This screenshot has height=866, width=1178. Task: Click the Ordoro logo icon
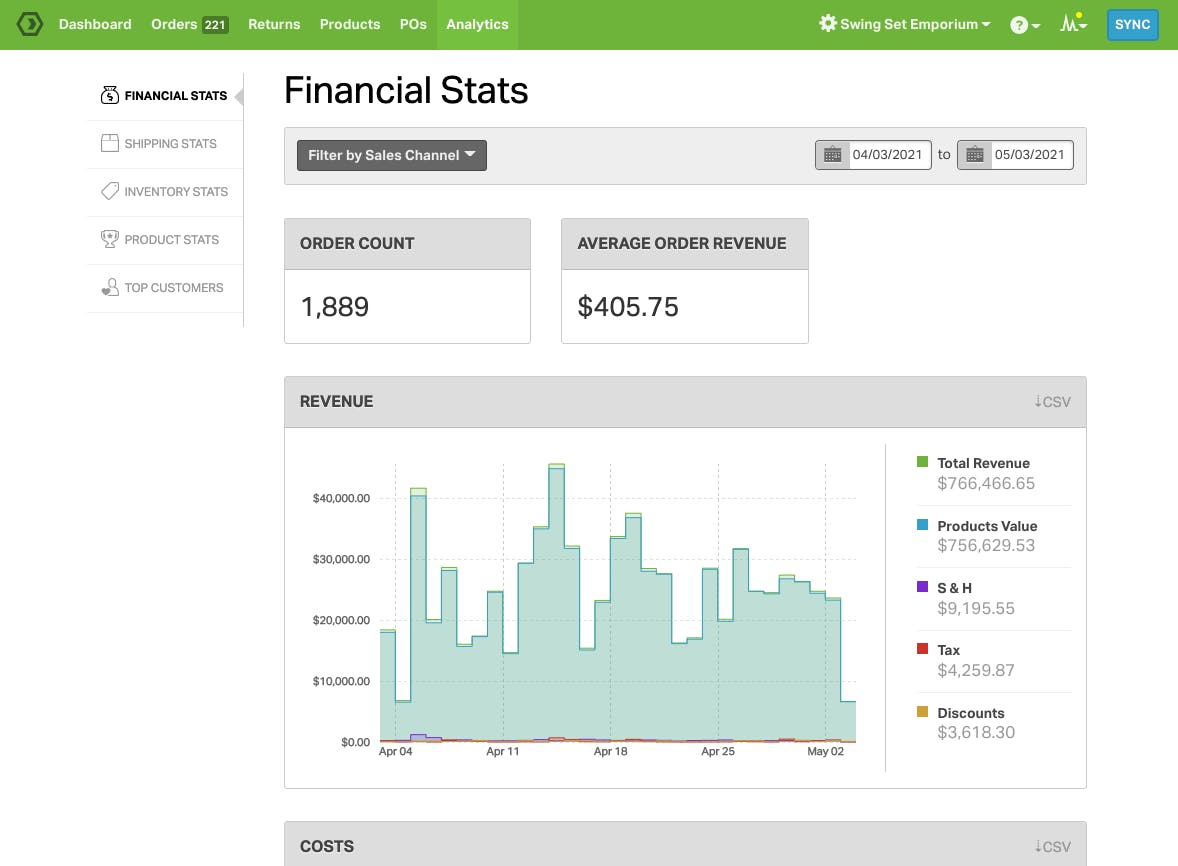tap(30, 24)
